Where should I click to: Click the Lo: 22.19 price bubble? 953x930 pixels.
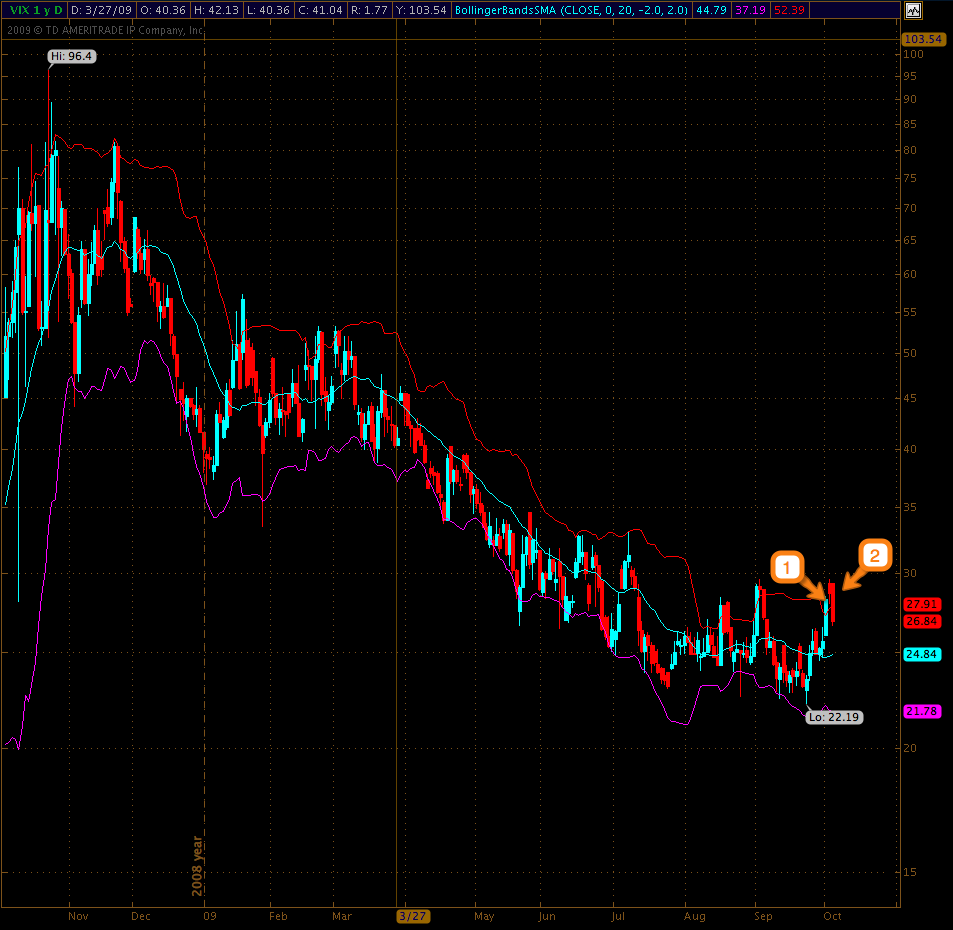click(835, 717)
